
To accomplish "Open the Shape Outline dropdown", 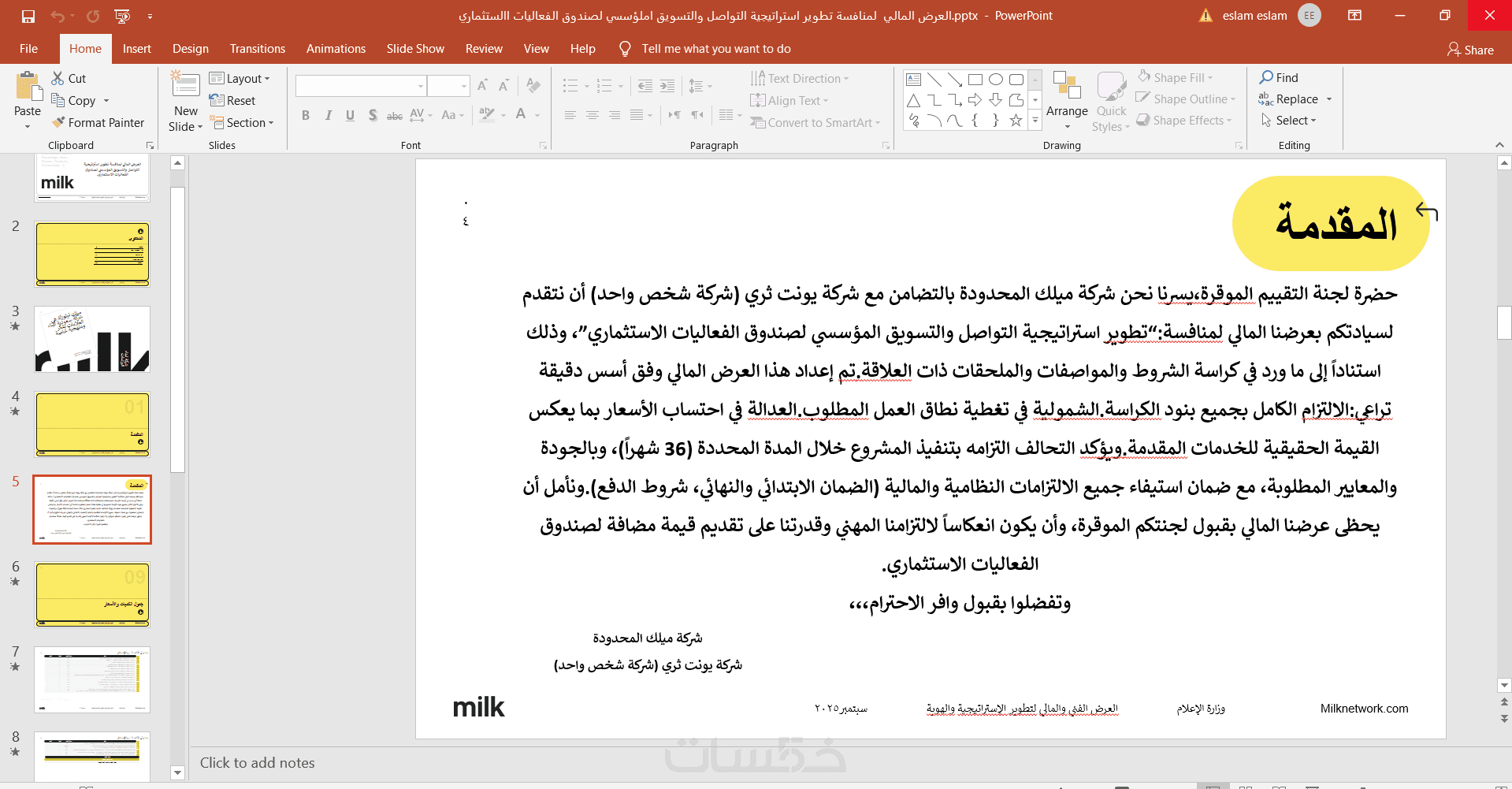I will pyautogui.click(x=1186, y=99).
